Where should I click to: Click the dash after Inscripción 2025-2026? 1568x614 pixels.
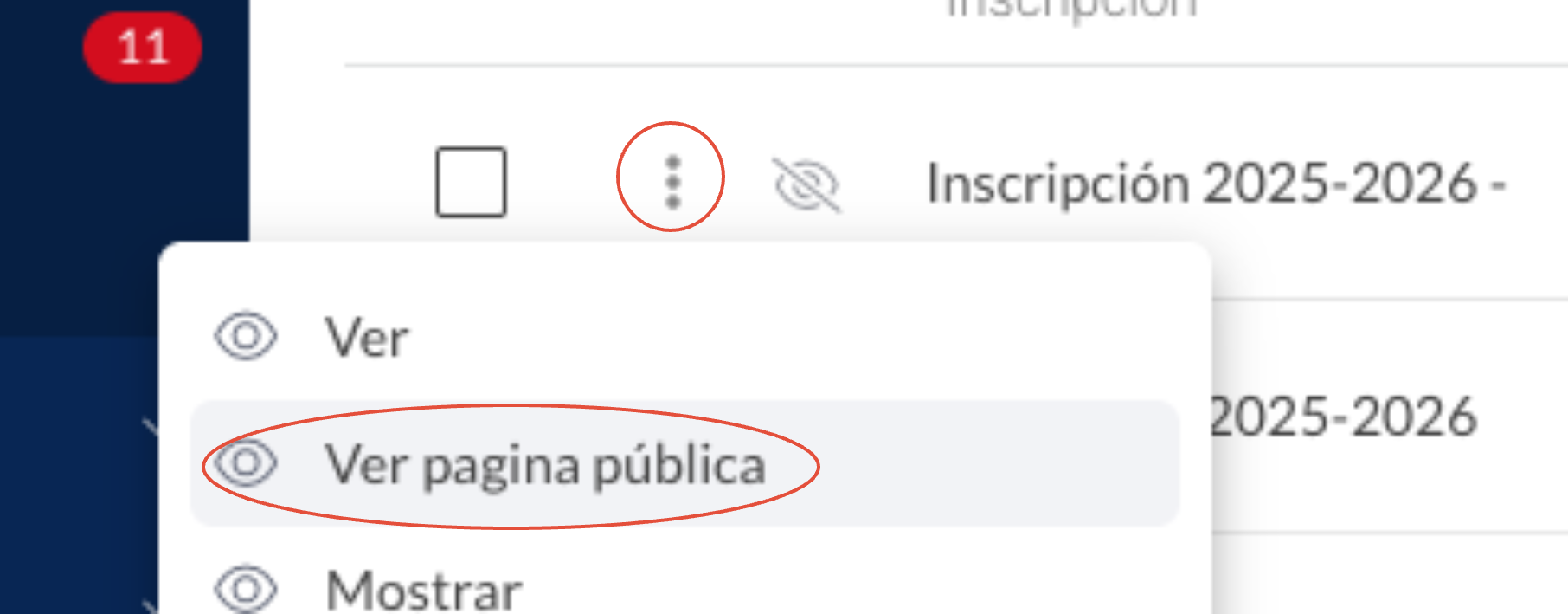[x=1497, y=185]
